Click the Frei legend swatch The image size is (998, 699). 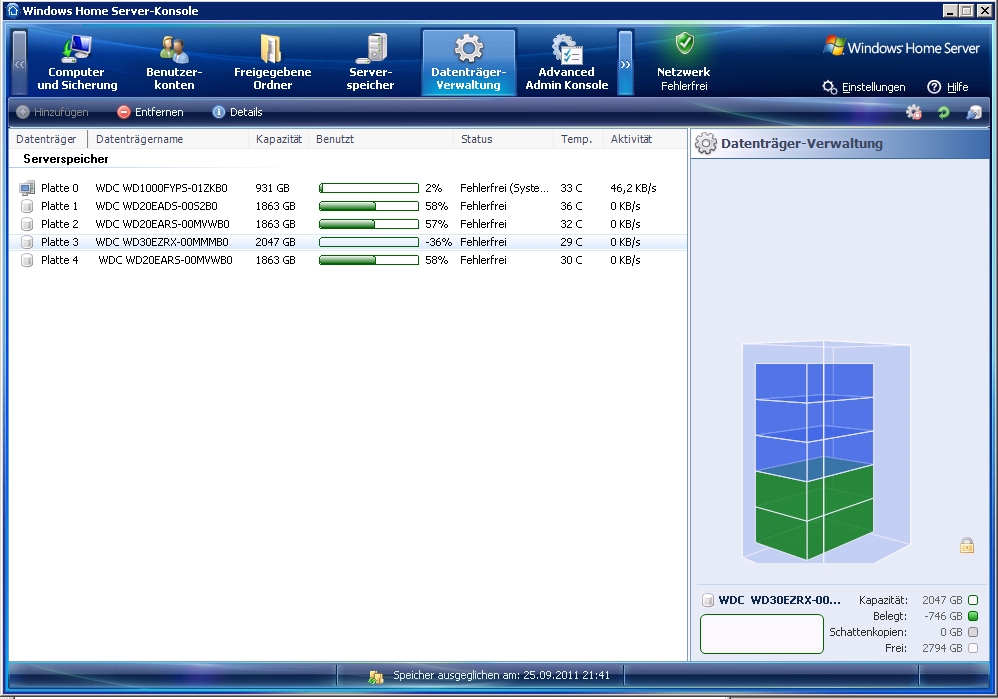tap(973, 648)
